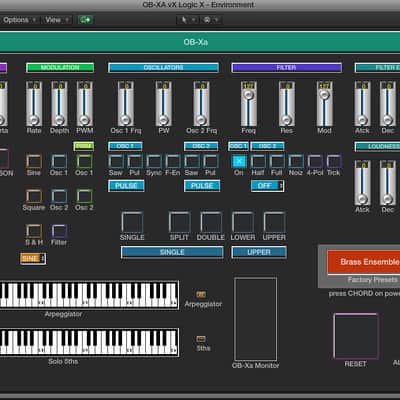The image size is (400, 400).
Task: Click the SPLIT mode square button
Action: pos(180,222)
